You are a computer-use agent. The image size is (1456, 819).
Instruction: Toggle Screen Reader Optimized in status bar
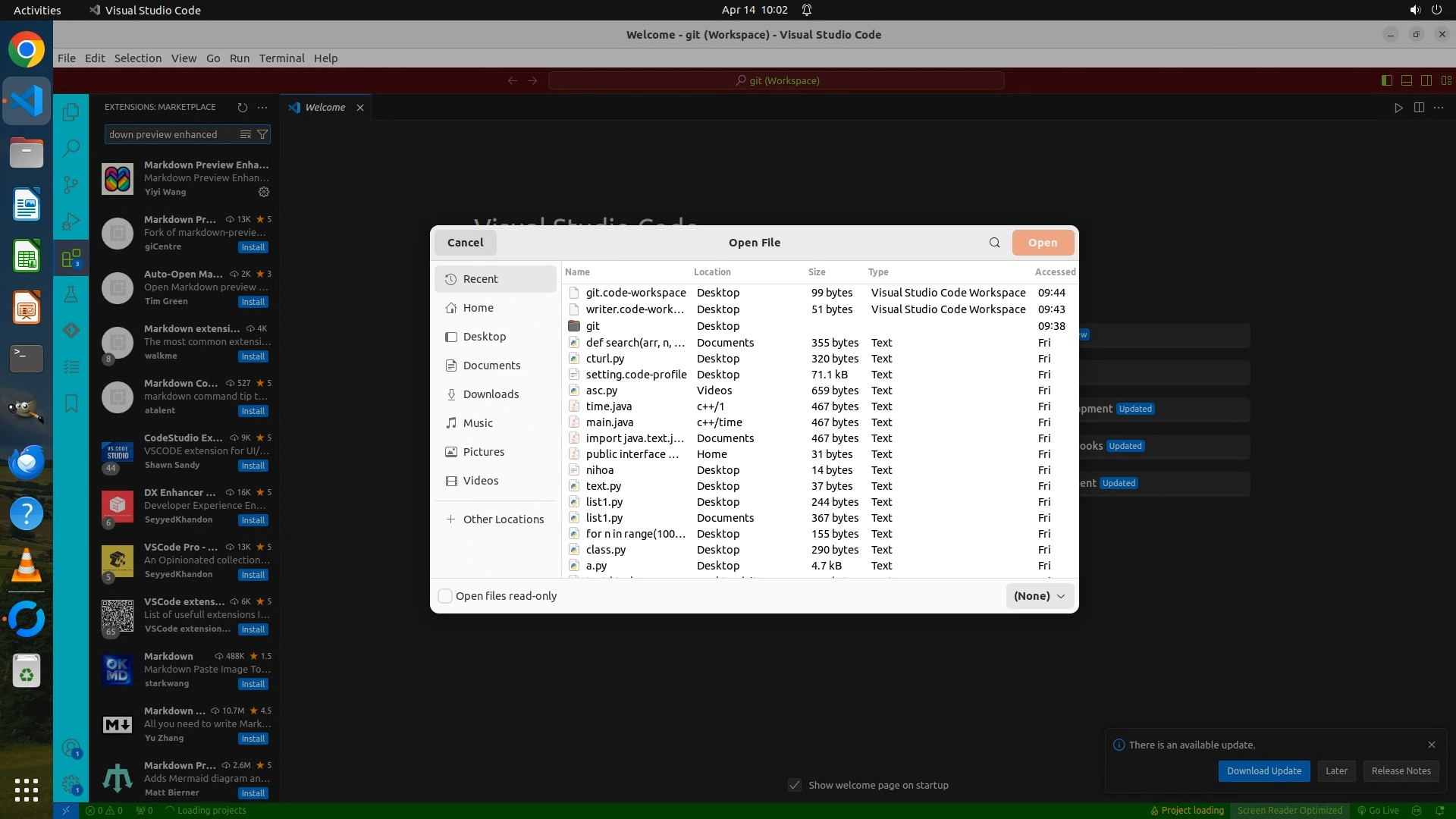[1289, 810]
